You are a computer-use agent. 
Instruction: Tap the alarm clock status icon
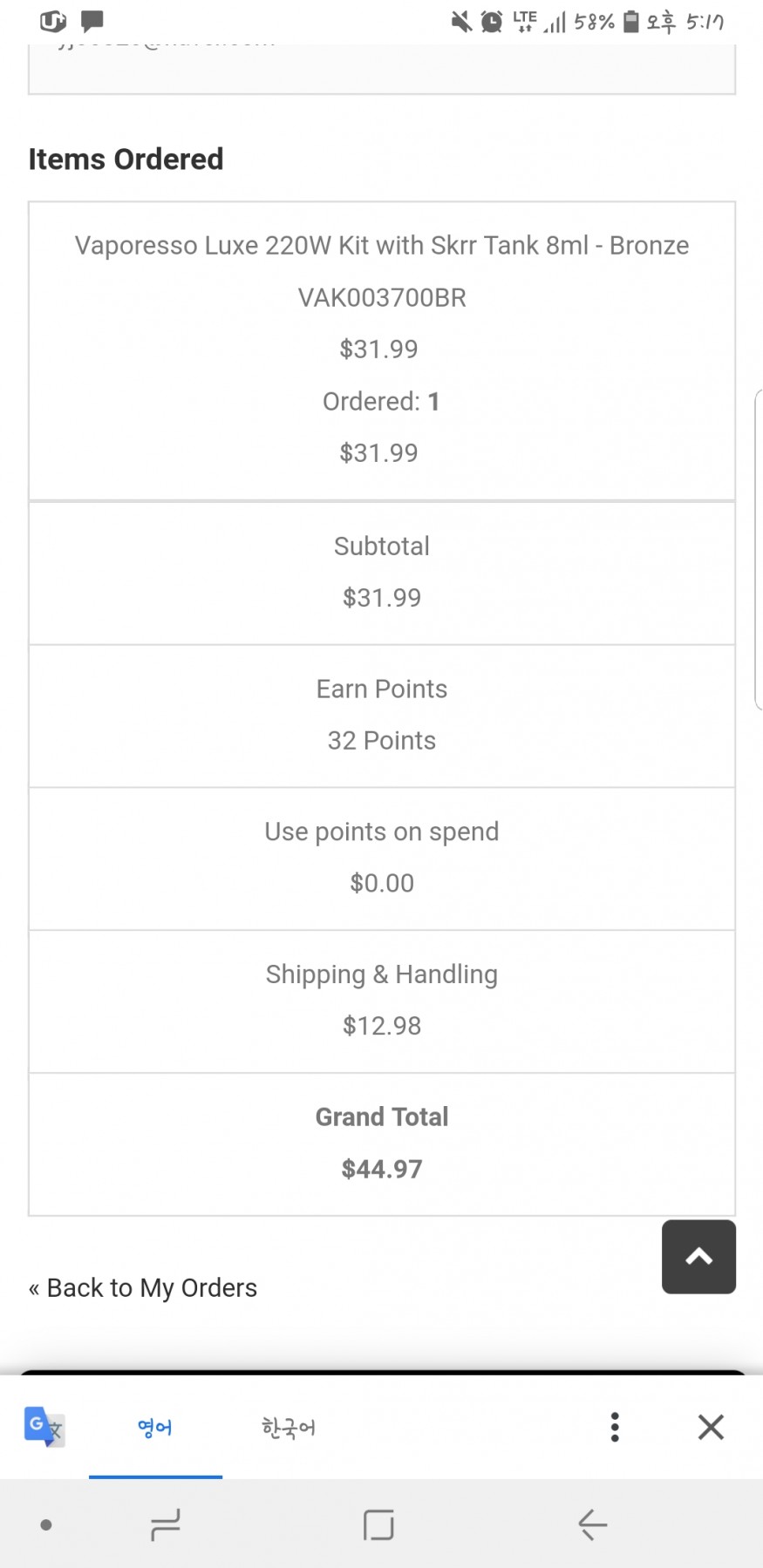point(492,21)
